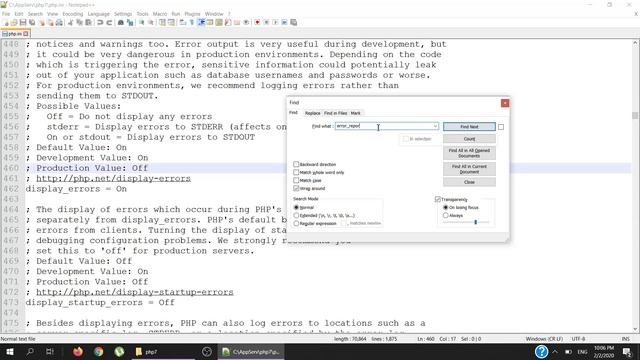640x360 pixels.
Task: Open the File menu
Action: click(6, 14)
